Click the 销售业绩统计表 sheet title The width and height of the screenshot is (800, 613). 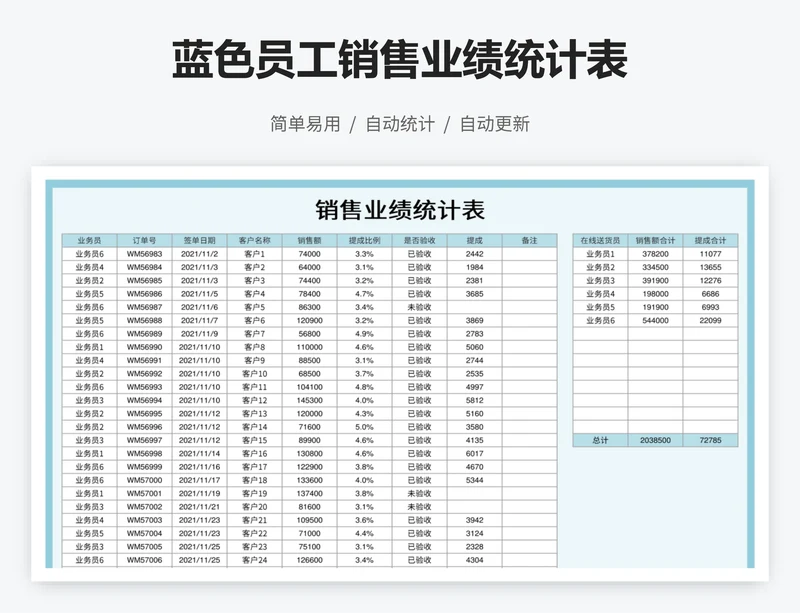pos(400,210)
